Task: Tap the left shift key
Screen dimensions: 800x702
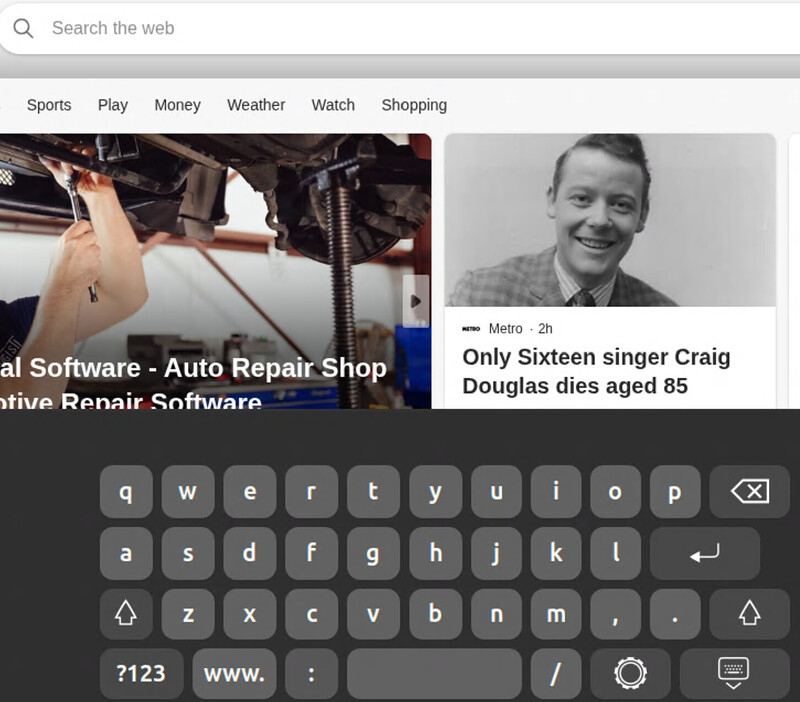Action: (x=126, y=614)
